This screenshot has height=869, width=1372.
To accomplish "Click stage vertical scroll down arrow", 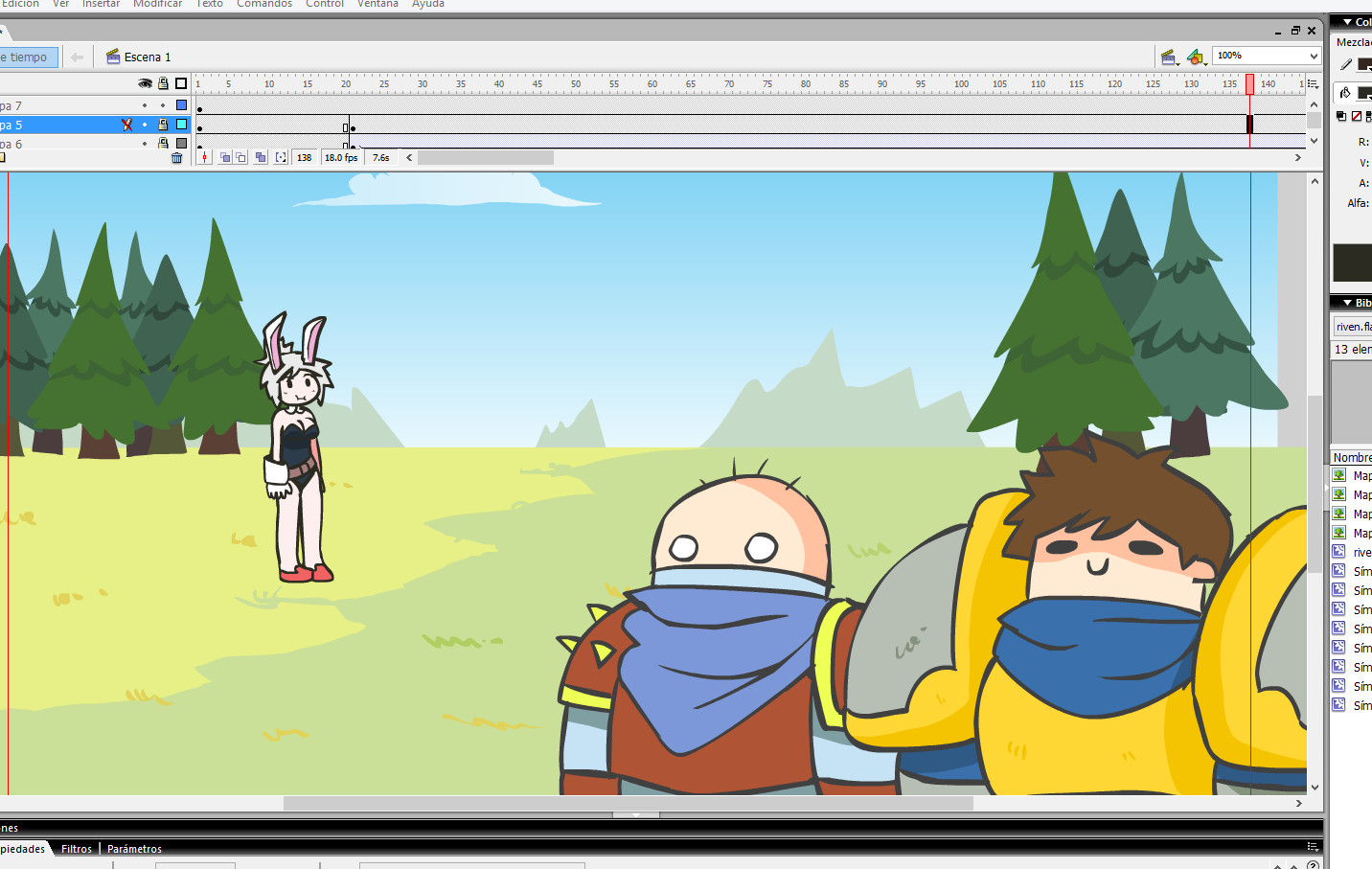I will point(1315,788).
